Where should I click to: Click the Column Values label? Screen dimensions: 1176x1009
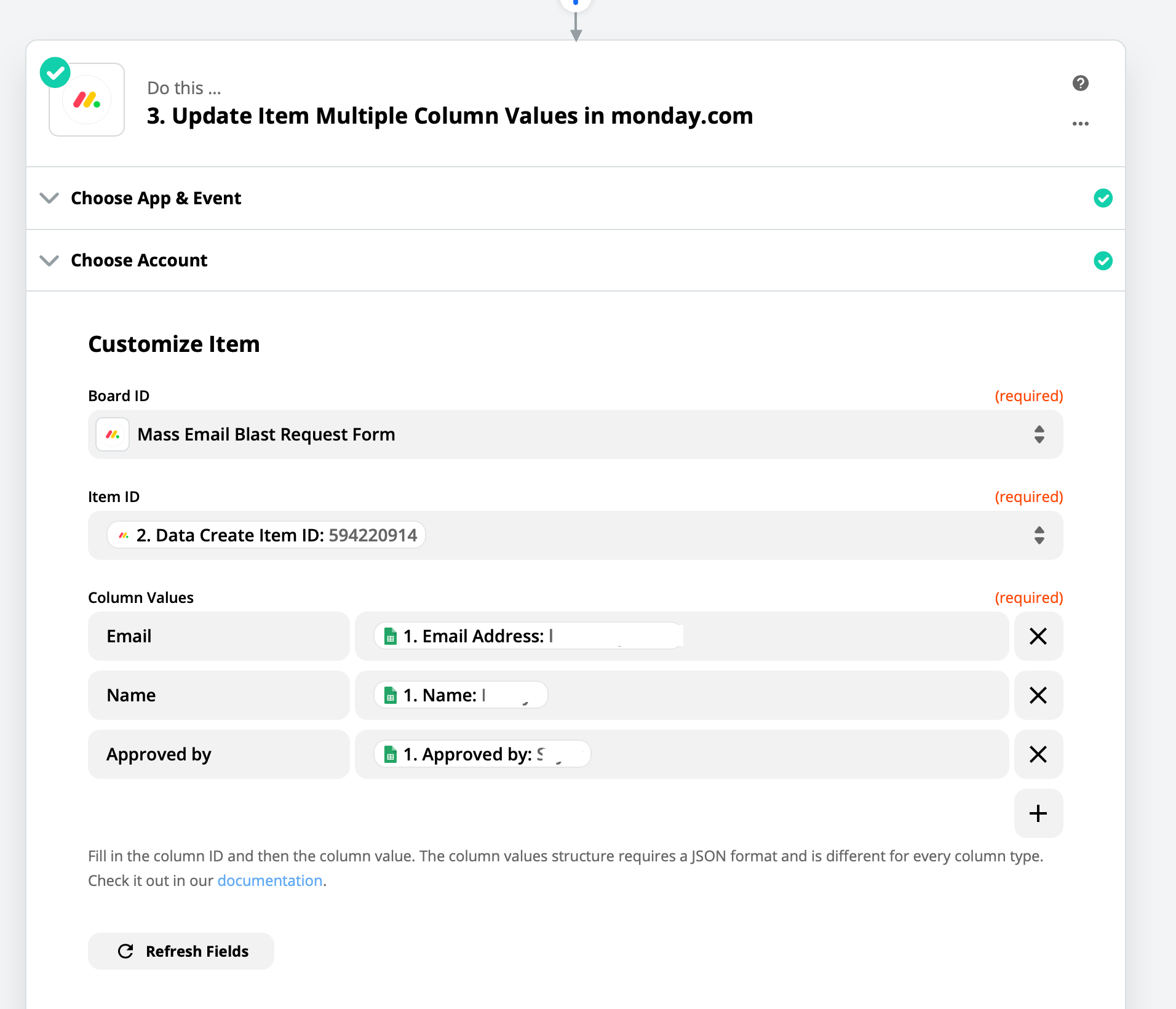pos(141,597)
